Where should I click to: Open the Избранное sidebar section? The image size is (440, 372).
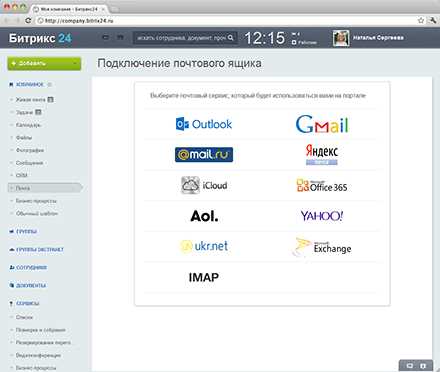point(30,84)
